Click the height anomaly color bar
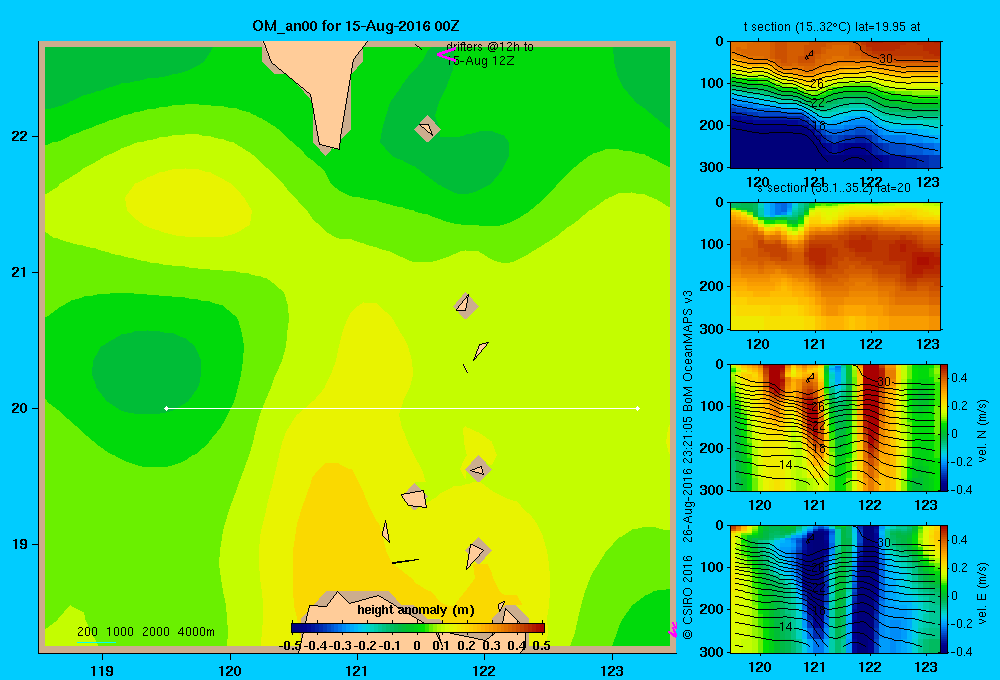The image size is (1000, 680). click(418, 628)
